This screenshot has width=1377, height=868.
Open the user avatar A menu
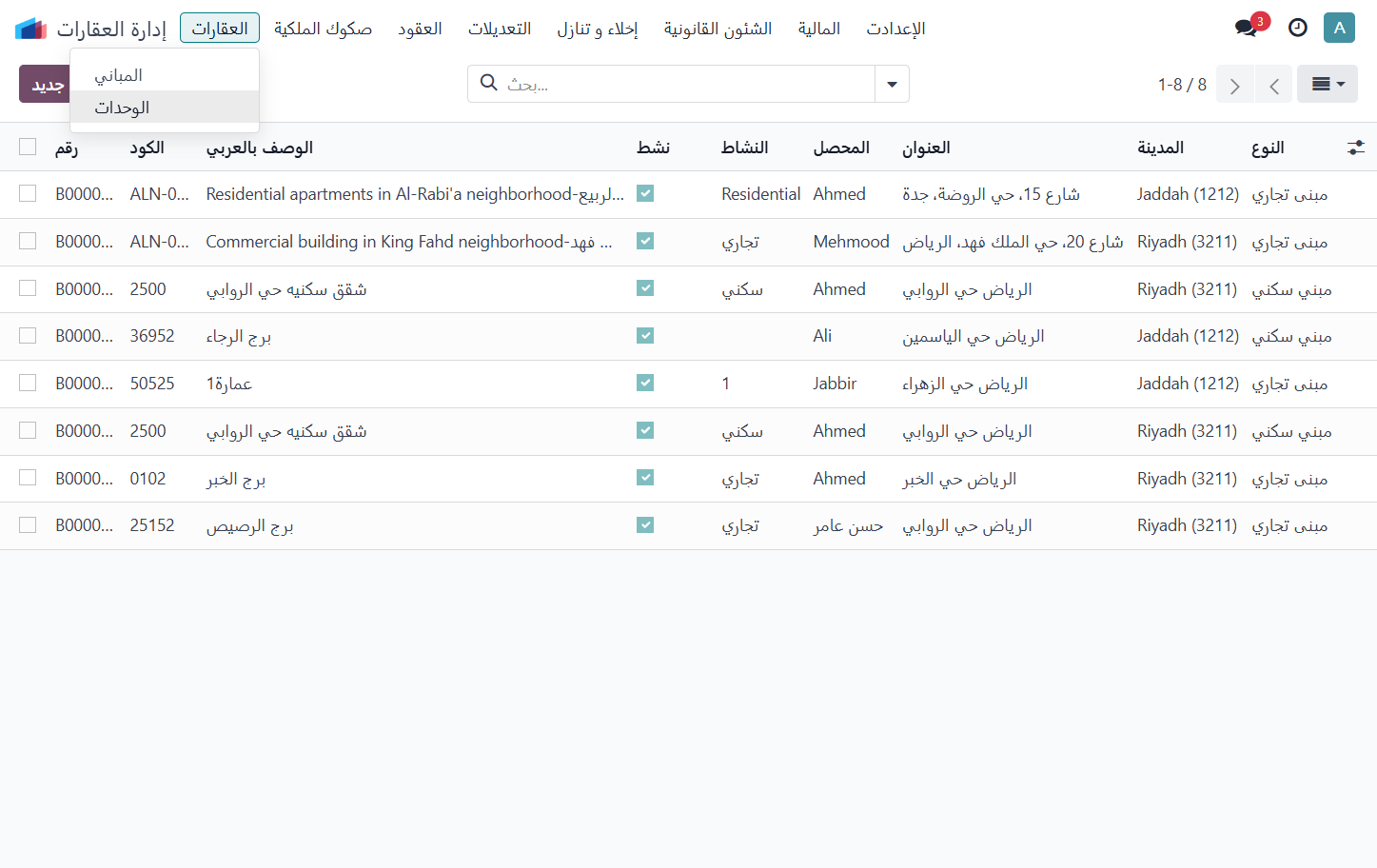click(x=1339, y=28)
